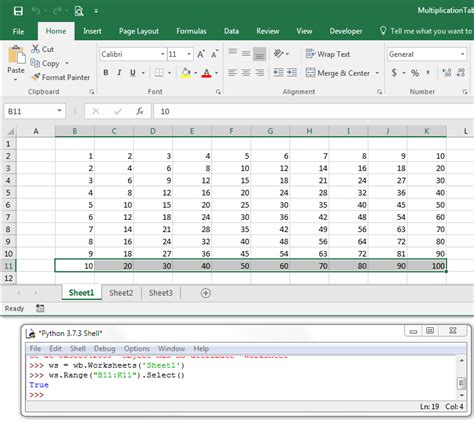Viewport: 474px width, 422px height.
Task: Expand the Name Box dropdown arrow
Action: (59, 111)
